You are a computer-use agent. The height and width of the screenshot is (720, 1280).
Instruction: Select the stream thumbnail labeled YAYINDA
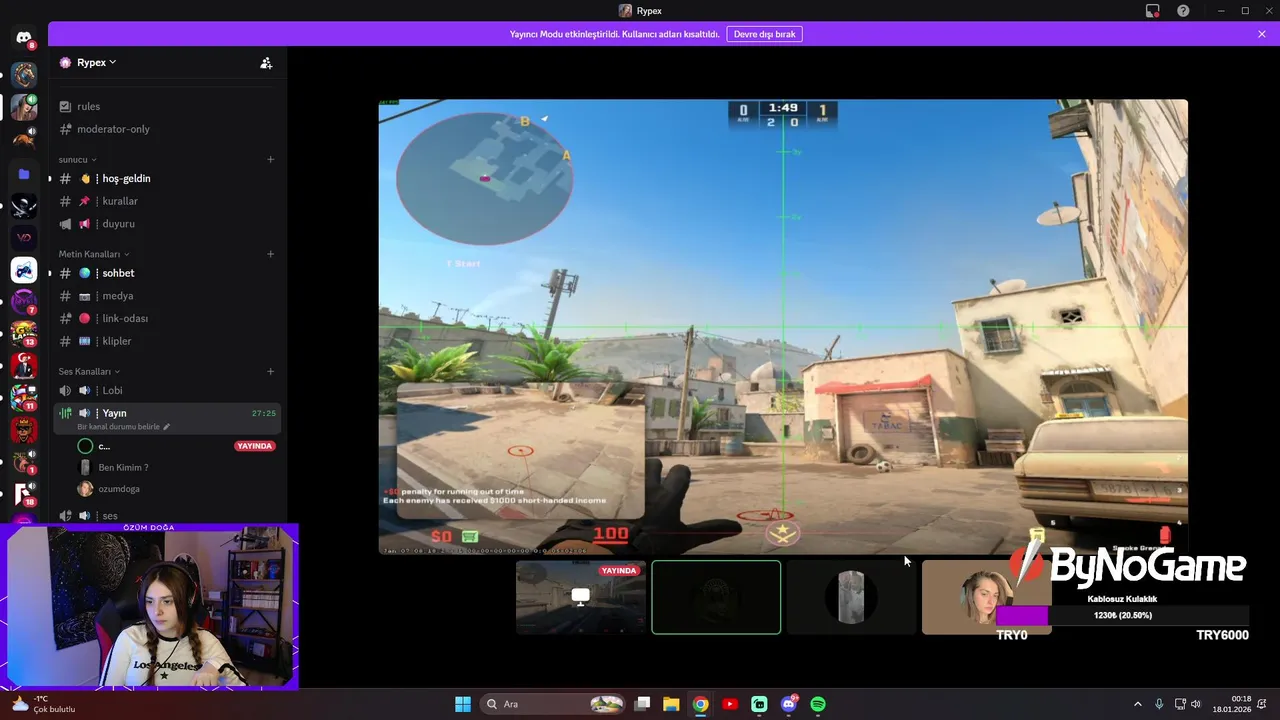click(x=581, y=597)
